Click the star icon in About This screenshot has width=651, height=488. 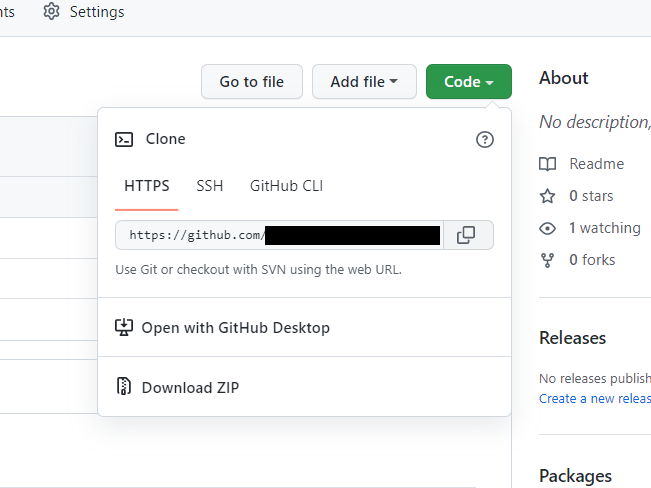tap(547, 196)
